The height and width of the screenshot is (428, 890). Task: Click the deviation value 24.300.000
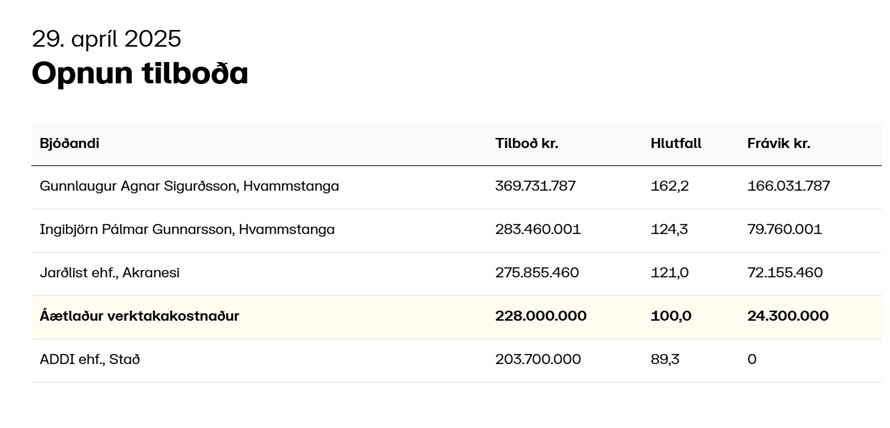click(788, 316)
